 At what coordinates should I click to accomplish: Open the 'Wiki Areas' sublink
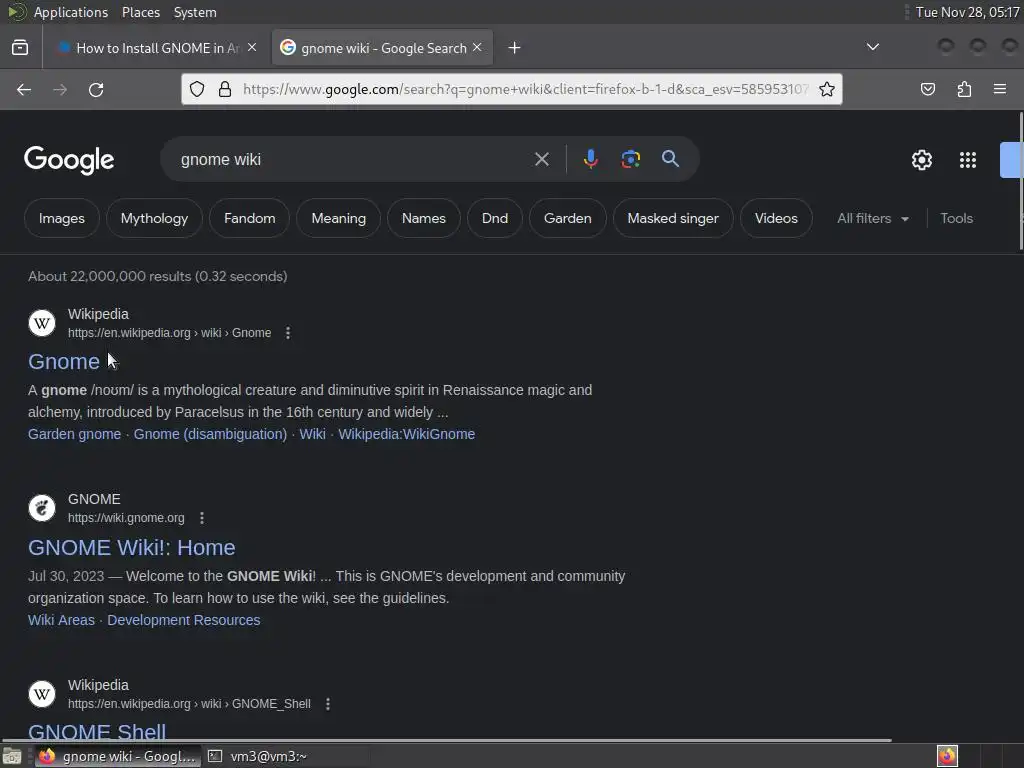[61, 620]
